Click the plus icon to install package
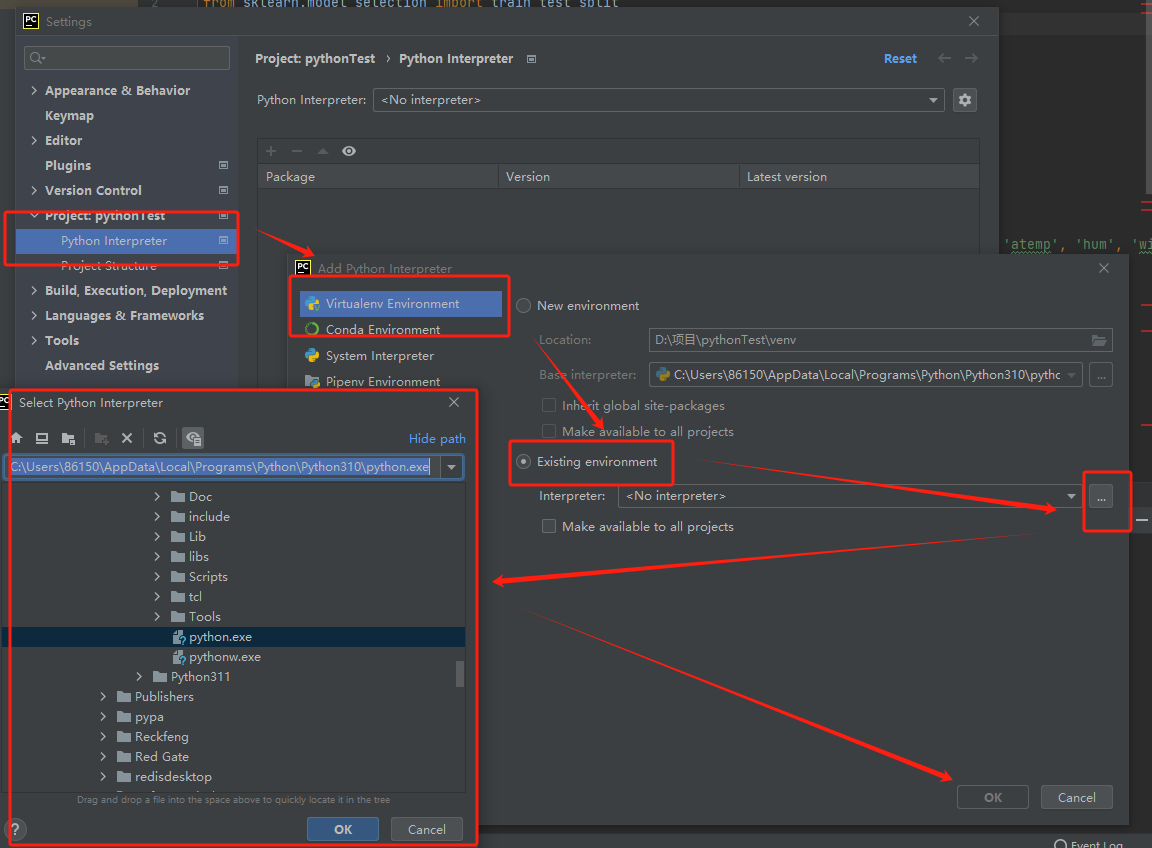The width and height of the screenshot is (1152, 848). click(271, 151)
